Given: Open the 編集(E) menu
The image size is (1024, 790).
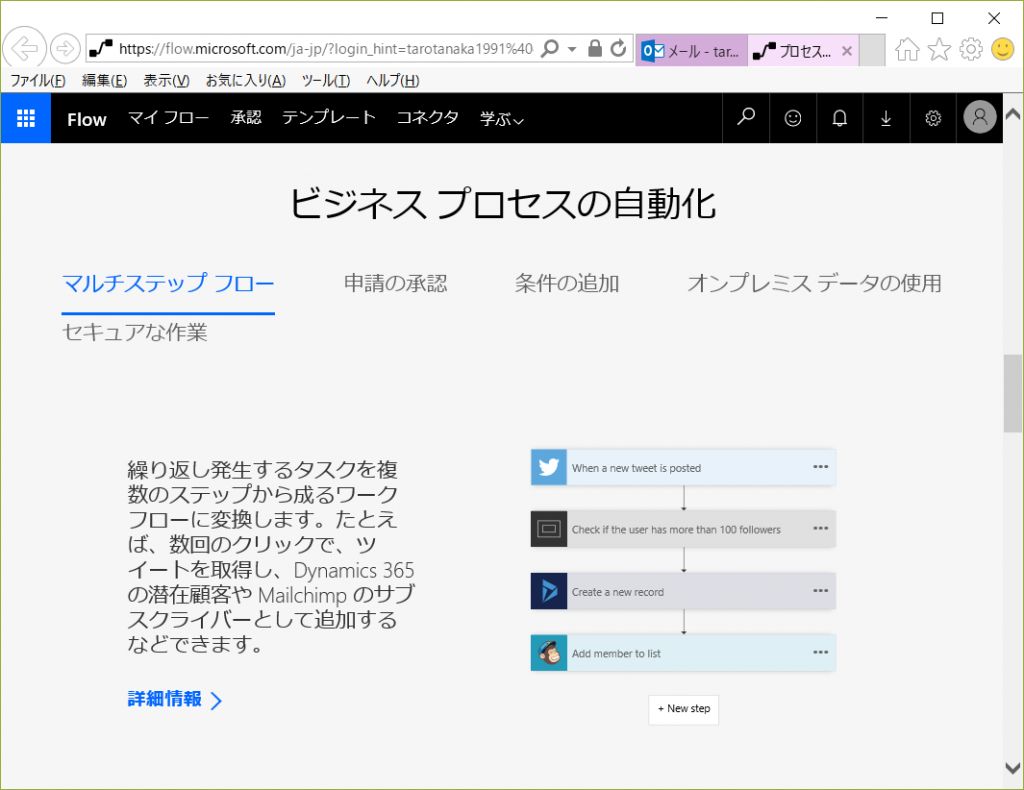Looking at the screenshot, I should 104,80.
